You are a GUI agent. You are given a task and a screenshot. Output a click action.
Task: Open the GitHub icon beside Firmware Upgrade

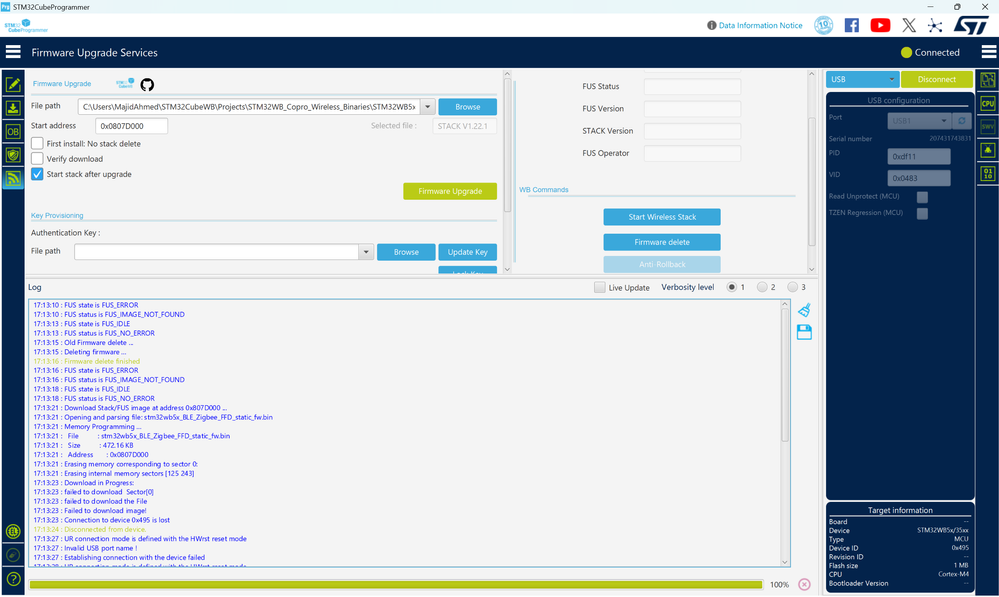point(147,85)
